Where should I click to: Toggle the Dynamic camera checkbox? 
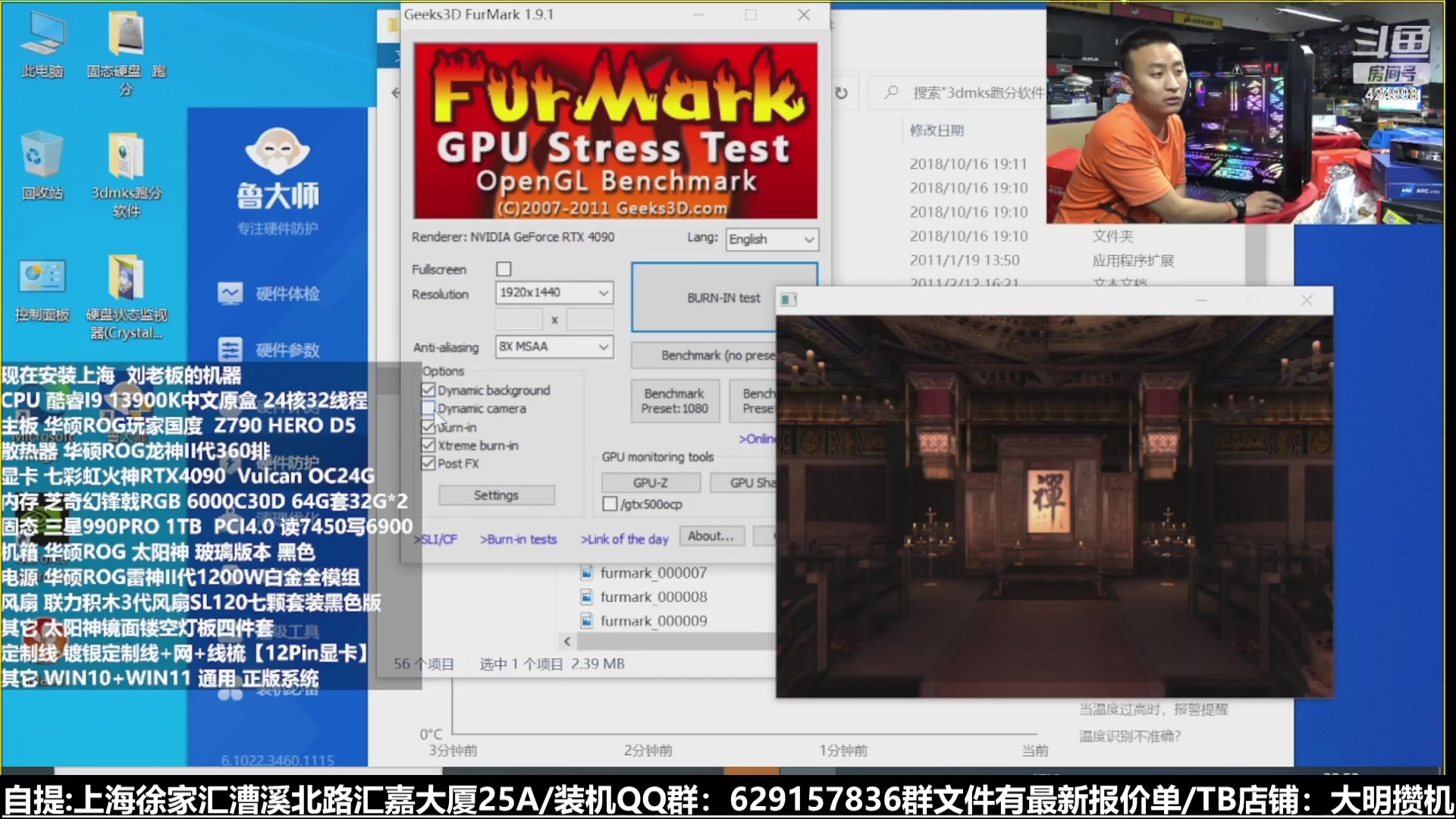coord(428,408)
